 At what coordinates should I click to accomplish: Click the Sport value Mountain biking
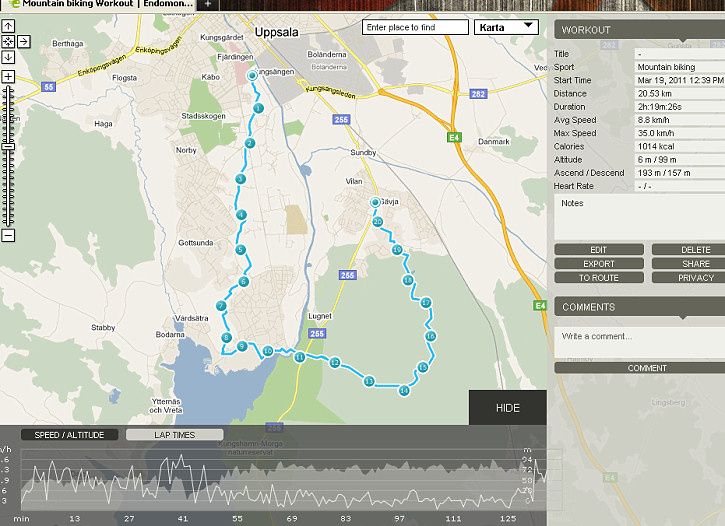[666, 67]
